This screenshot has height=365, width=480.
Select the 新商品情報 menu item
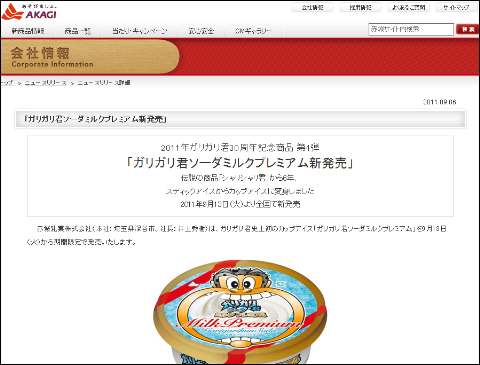28,31
